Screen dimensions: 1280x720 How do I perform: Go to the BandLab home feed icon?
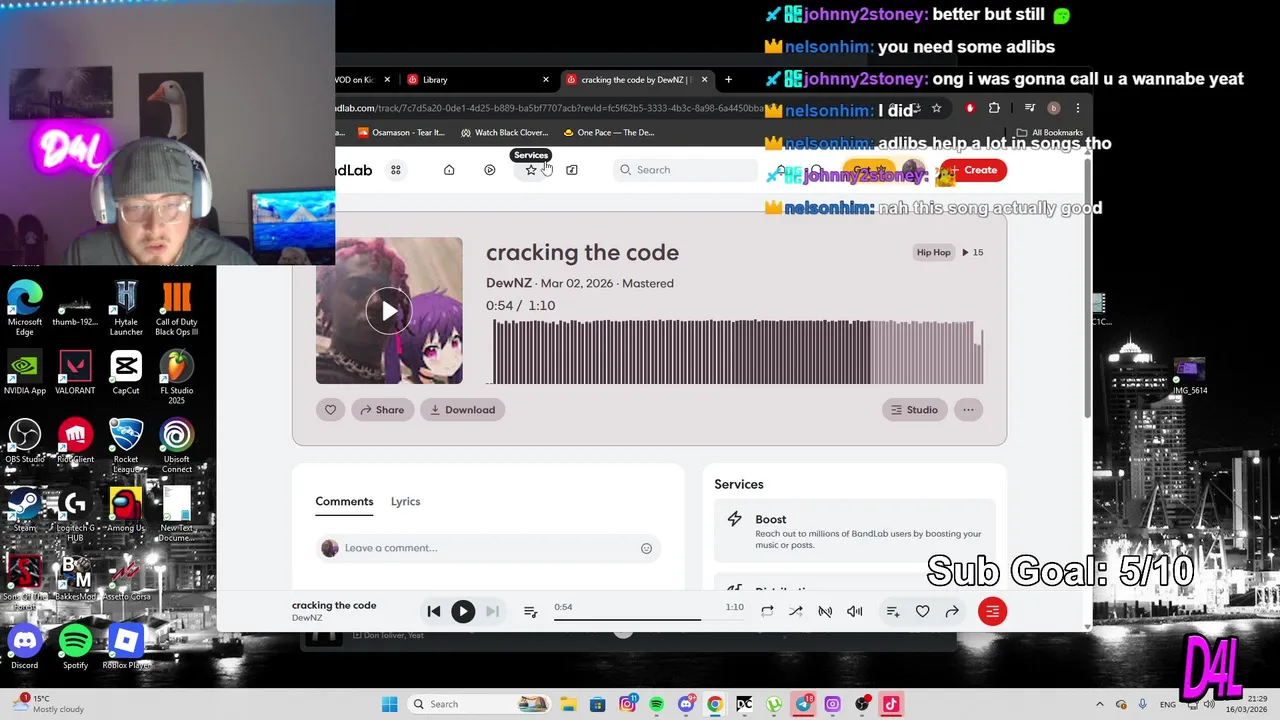pyautogui.click(x=449, y=170)
